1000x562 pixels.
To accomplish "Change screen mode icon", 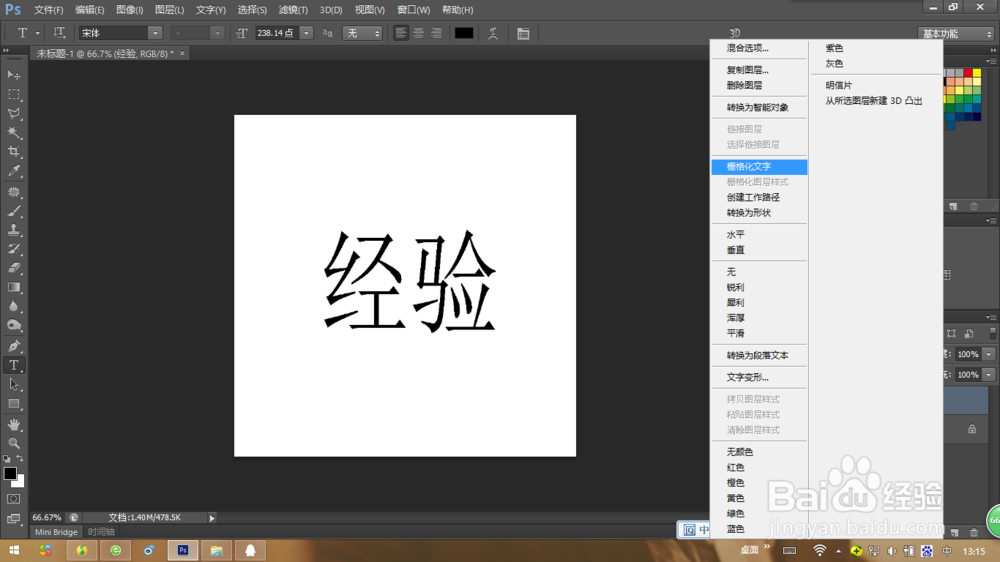I will [x=13, y=519].
